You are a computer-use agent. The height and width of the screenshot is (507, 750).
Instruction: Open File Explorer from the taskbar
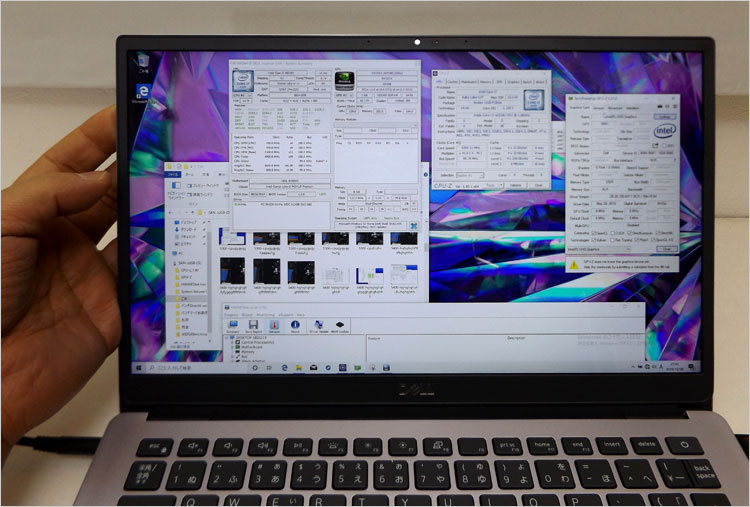298,368
